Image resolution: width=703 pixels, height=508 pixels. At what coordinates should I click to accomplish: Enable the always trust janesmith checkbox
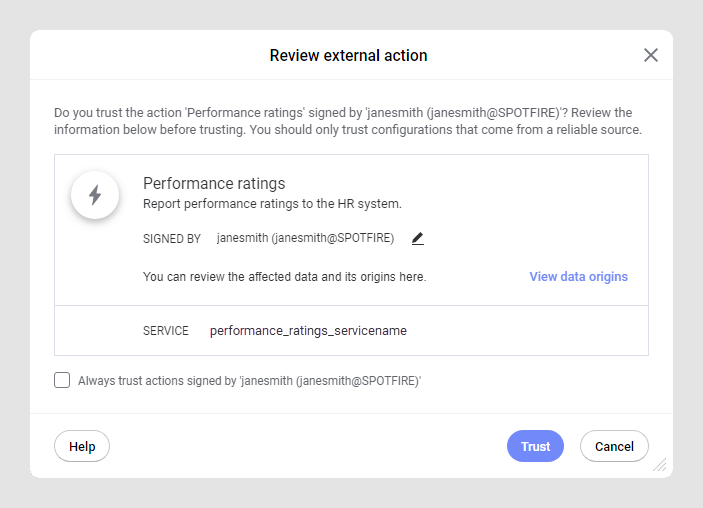62,380
